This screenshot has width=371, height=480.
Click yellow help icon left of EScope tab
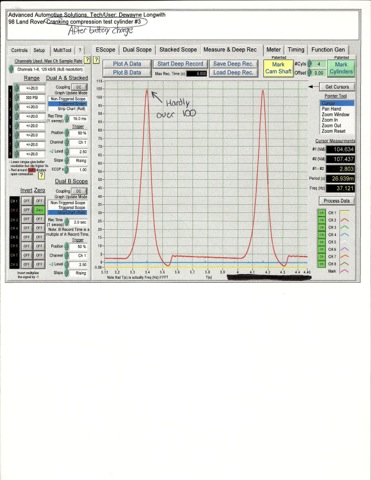pyautogui.click(x=96, y=60)
